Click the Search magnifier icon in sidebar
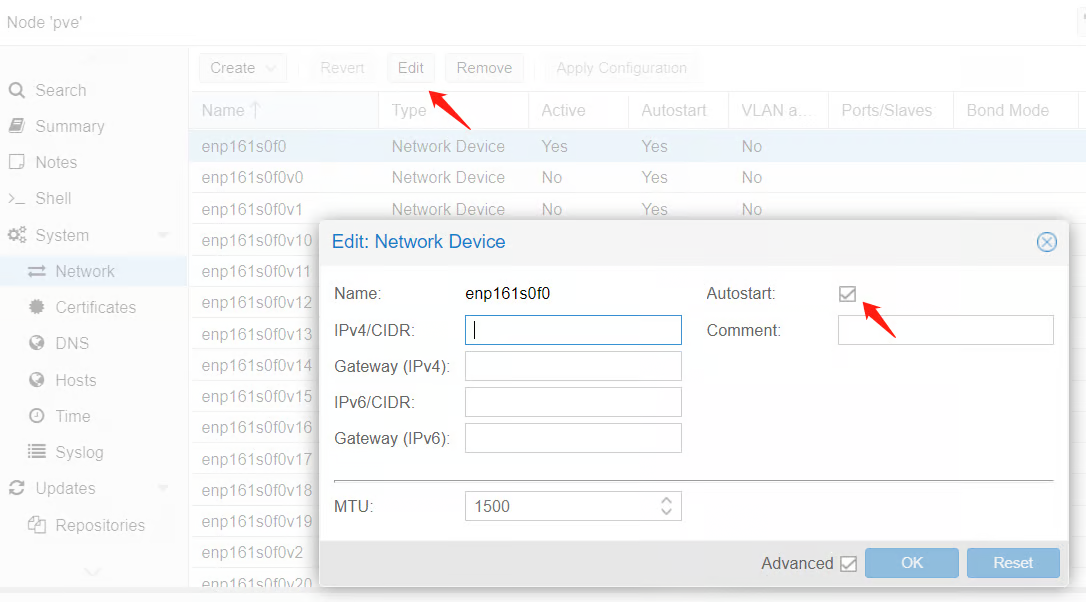Image resolution: width=1086 pixels, height=602 pixels. (x=17, y=91)
